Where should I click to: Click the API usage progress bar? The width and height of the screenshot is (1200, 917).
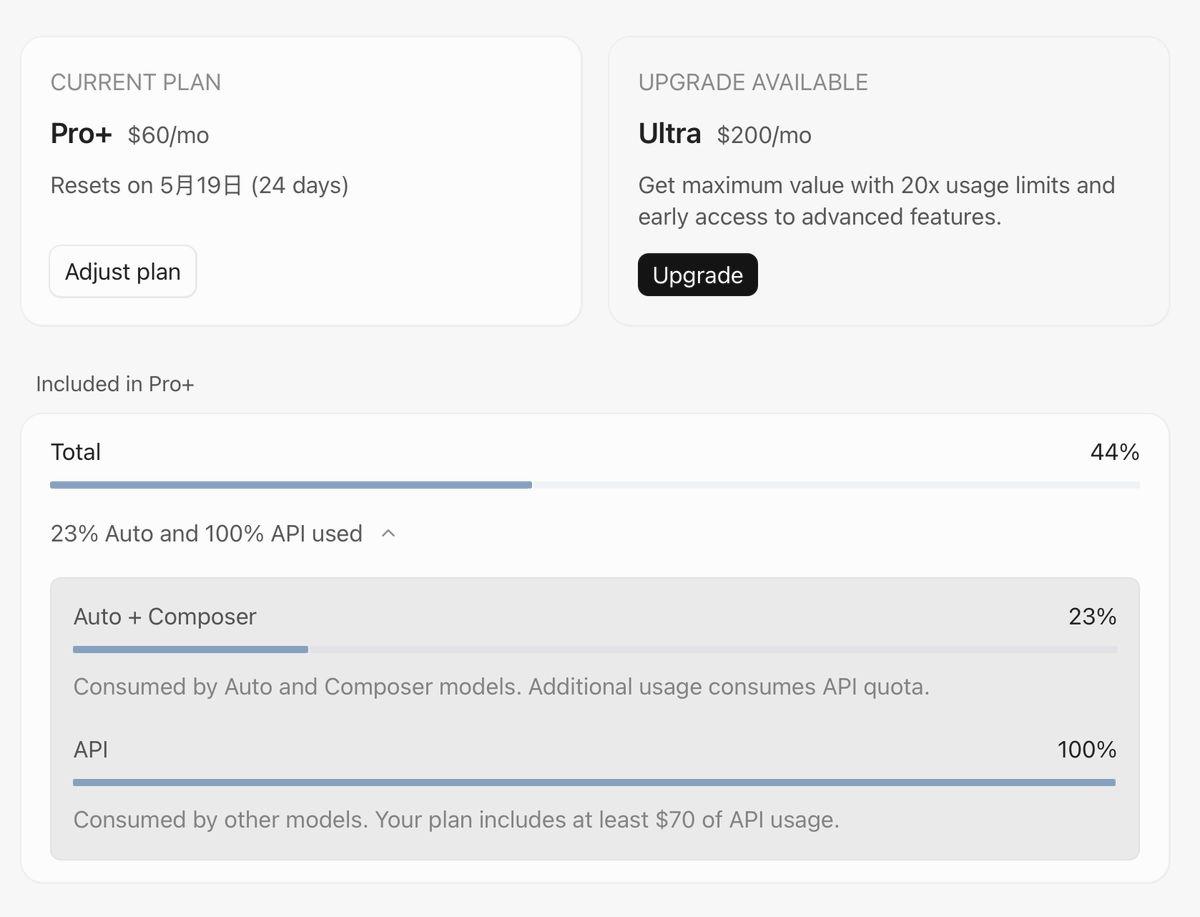595,782
